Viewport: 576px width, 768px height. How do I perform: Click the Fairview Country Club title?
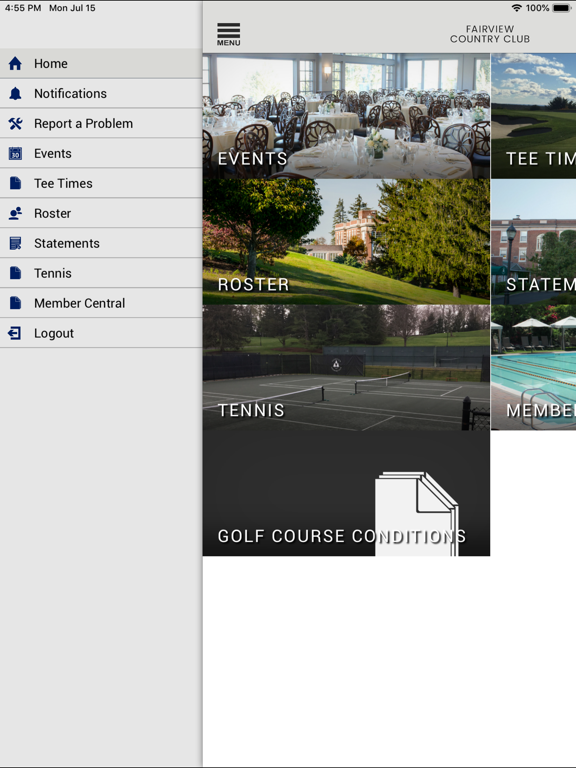[x=490, y=34]
